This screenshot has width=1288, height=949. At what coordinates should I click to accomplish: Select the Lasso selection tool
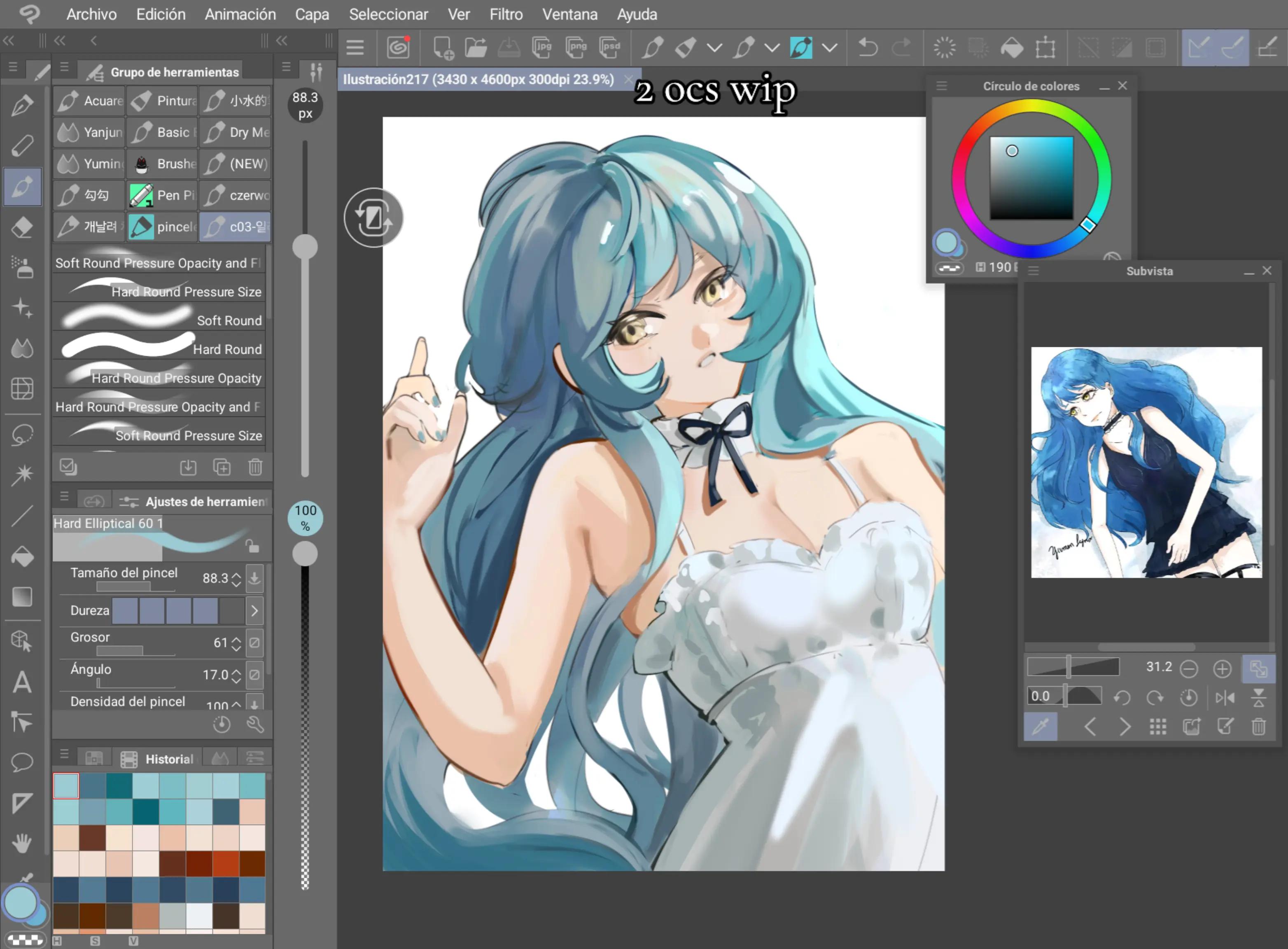click(x=22, y=435)
